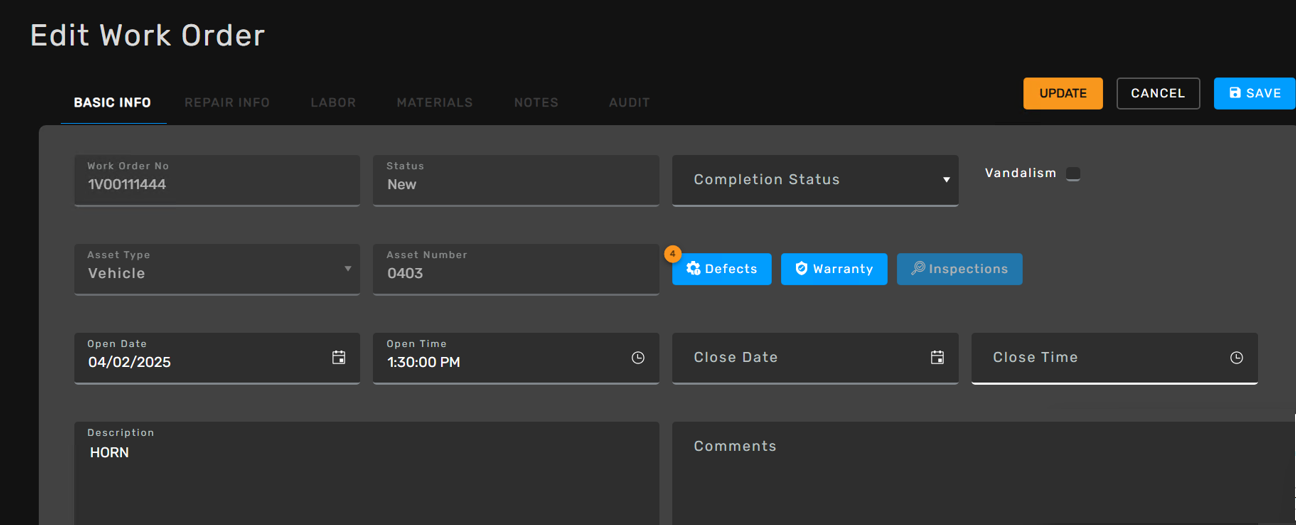Image resolution: width=1296 pixels, height=525 pixels.
Task: Click the orange defects count badge
Action: pyautogui.click(x=673, y=254)
